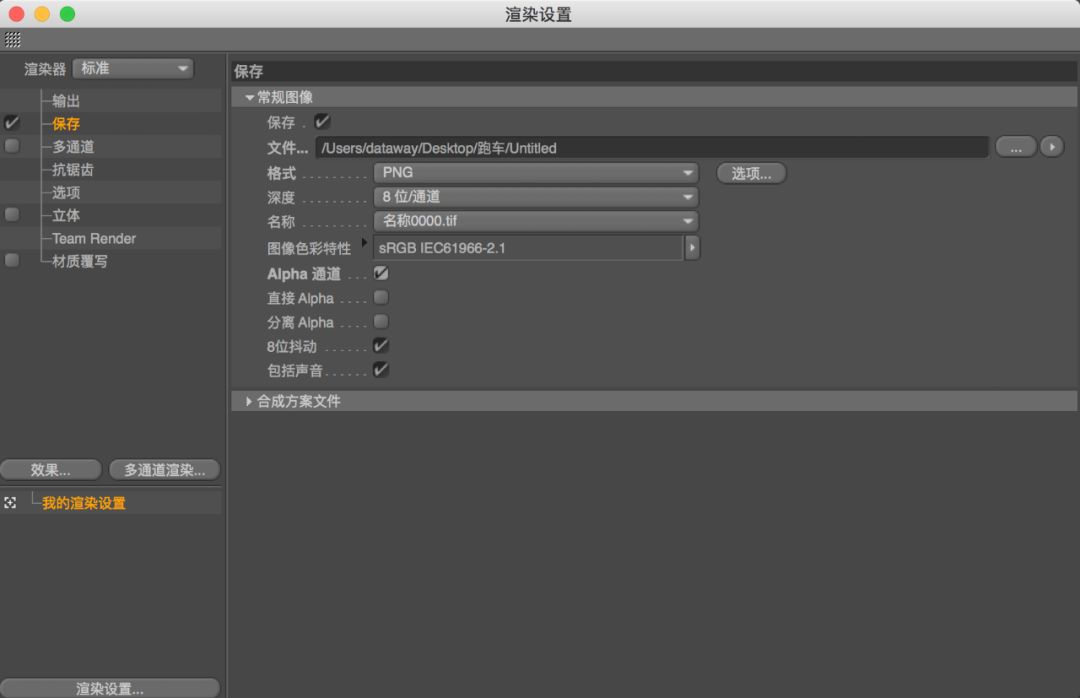This screenshot has width=1080, height=698.
Task: Click the 多通道渲染... button
Action: [165, 470]
